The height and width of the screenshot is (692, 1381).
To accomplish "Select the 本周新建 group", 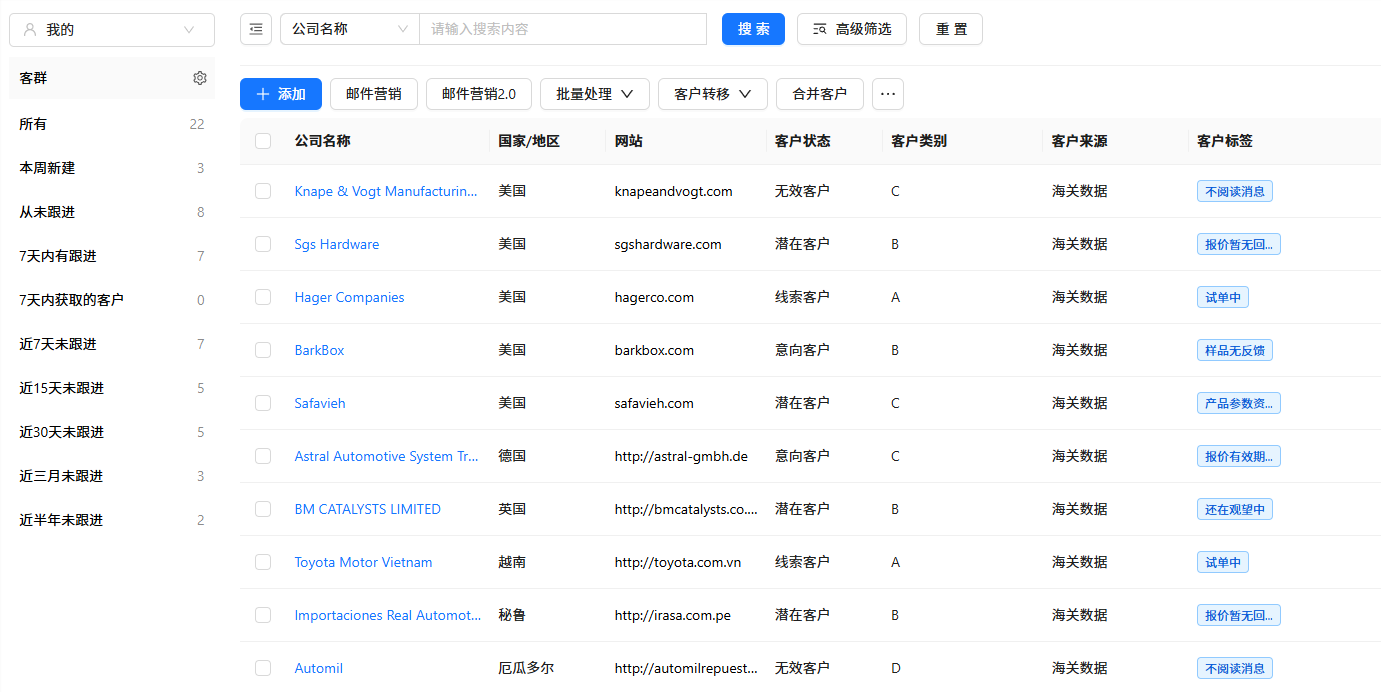I will (112, 168).
